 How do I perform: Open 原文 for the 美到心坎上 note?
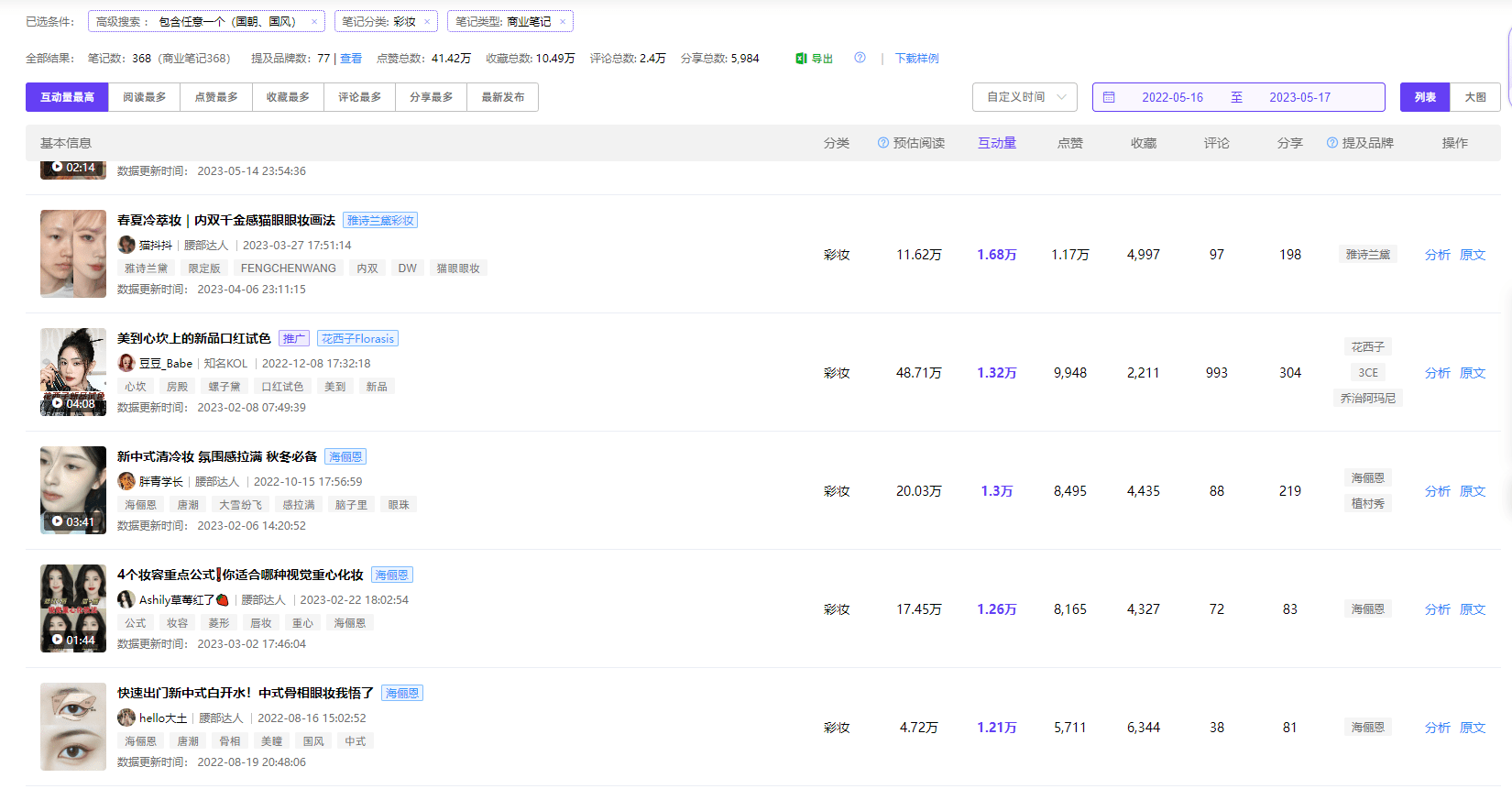[1473, 373]
